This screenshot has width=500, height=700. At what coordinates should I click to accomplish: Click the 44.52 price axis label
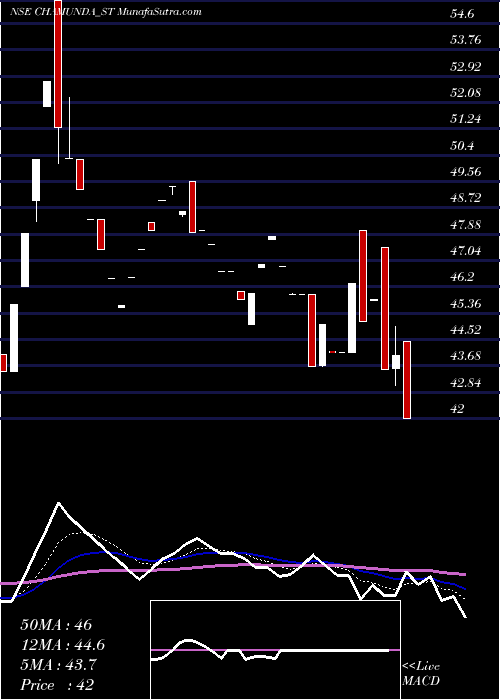[x=466, y=330]
